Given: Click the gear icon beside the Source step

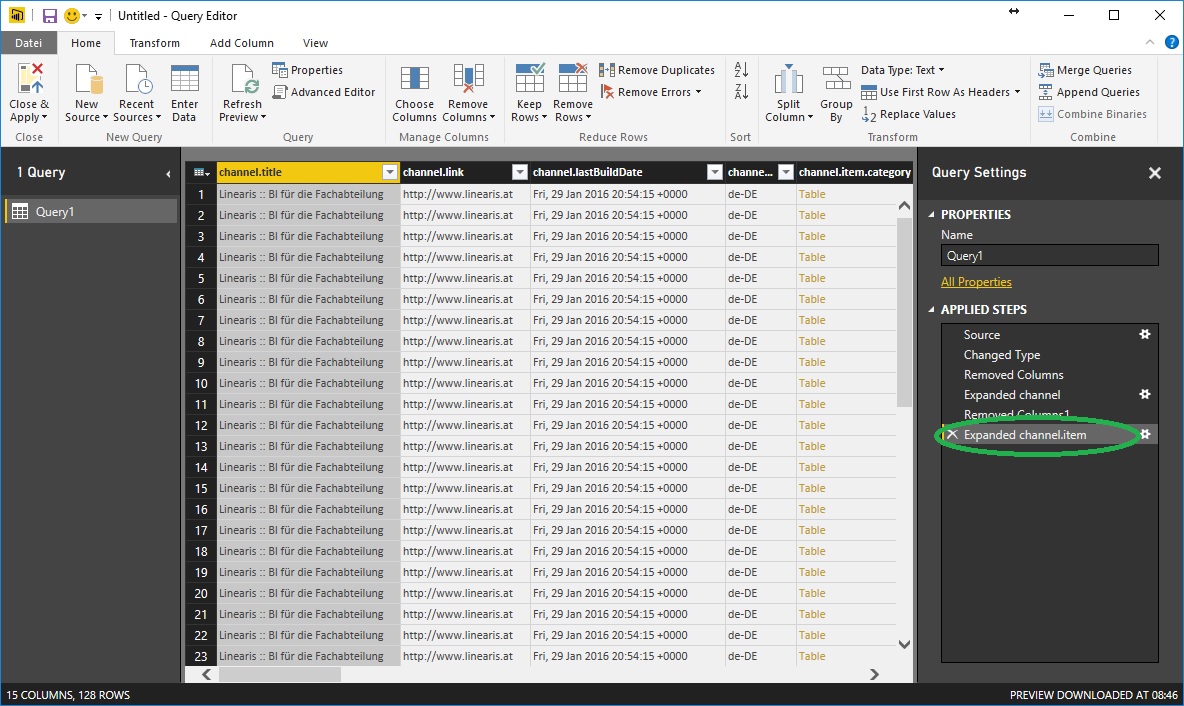Looking at the screenshot, I should coord(1145,335).
